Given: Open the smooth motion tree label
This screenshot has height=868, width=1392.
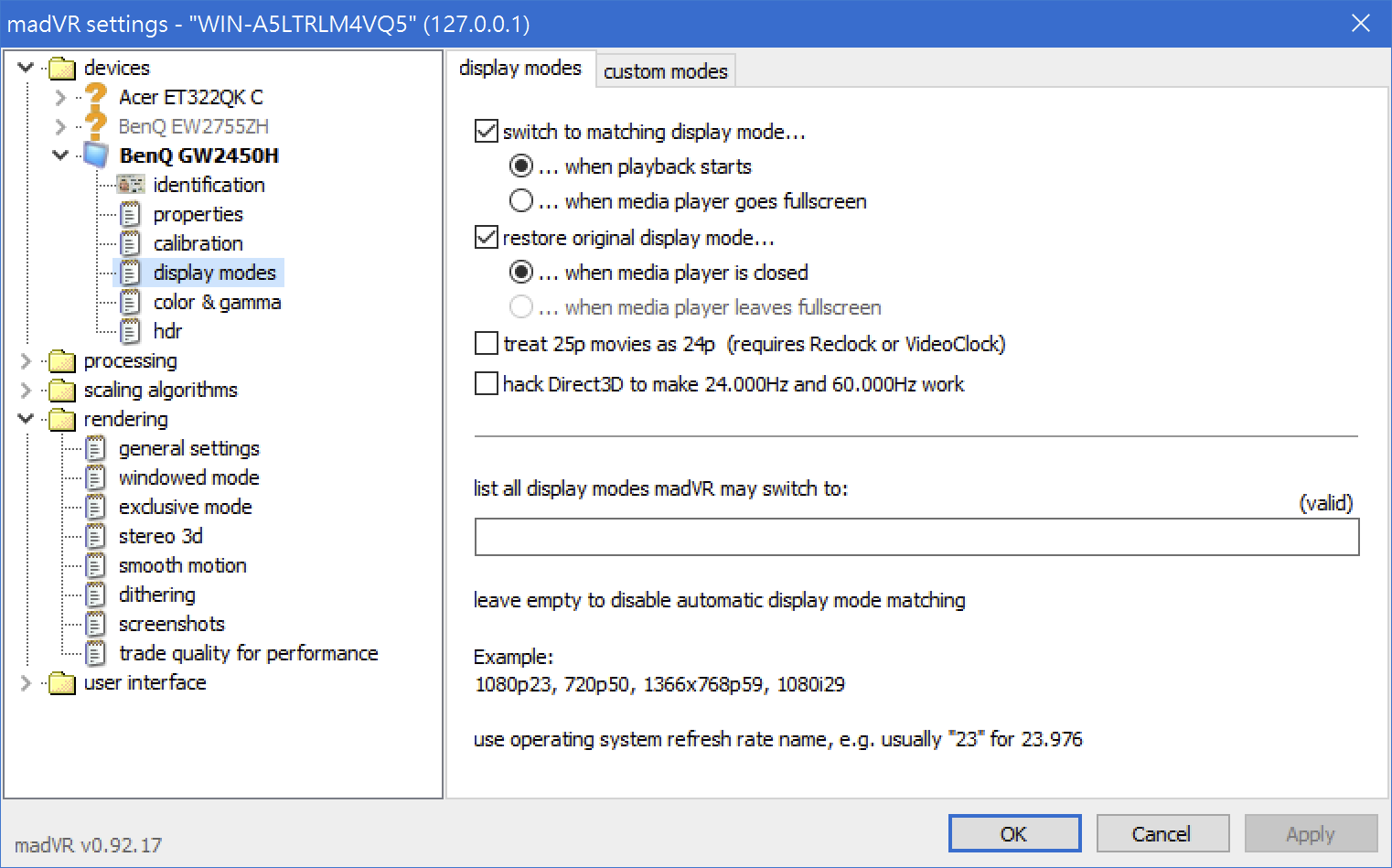Looking at the screenshot, I should coord(183,565).
